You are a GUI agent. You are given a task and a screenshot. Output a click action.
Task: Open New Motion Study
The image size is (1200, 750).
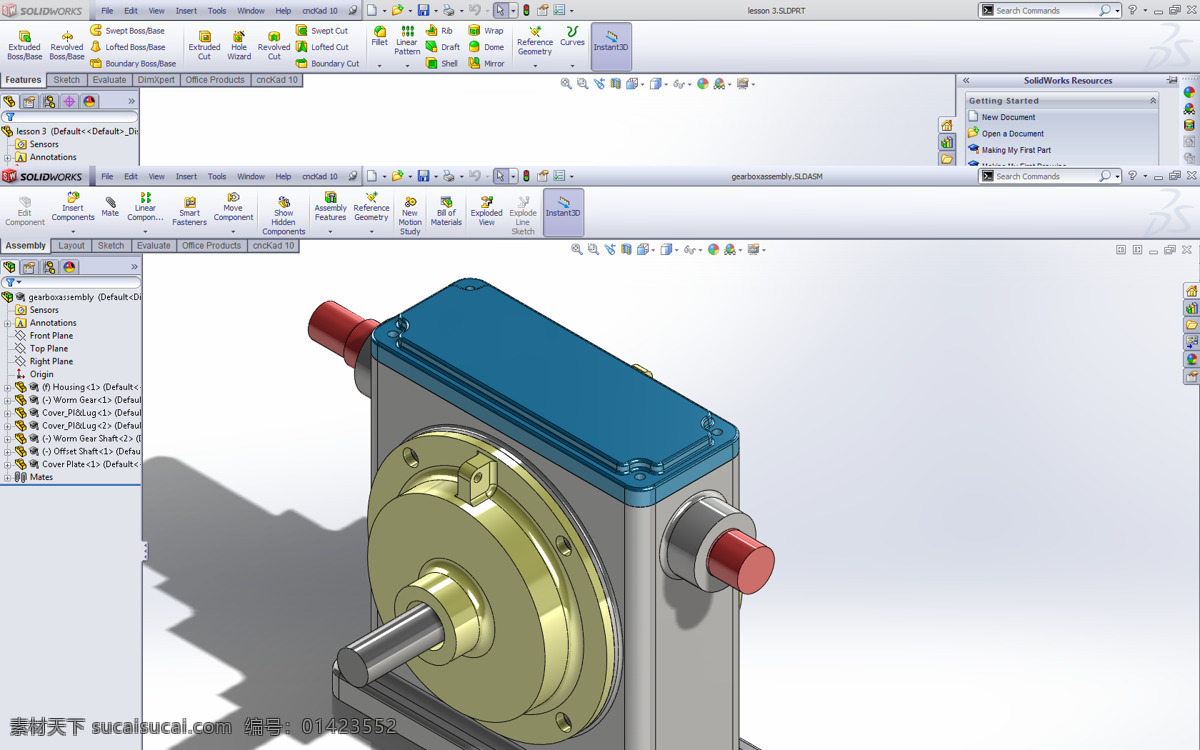(x=410, y=215)
